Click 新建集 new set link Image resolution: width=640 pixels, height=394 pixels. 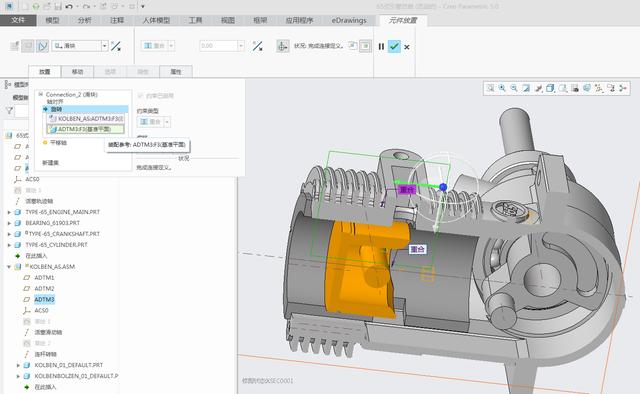coord(51,162)
